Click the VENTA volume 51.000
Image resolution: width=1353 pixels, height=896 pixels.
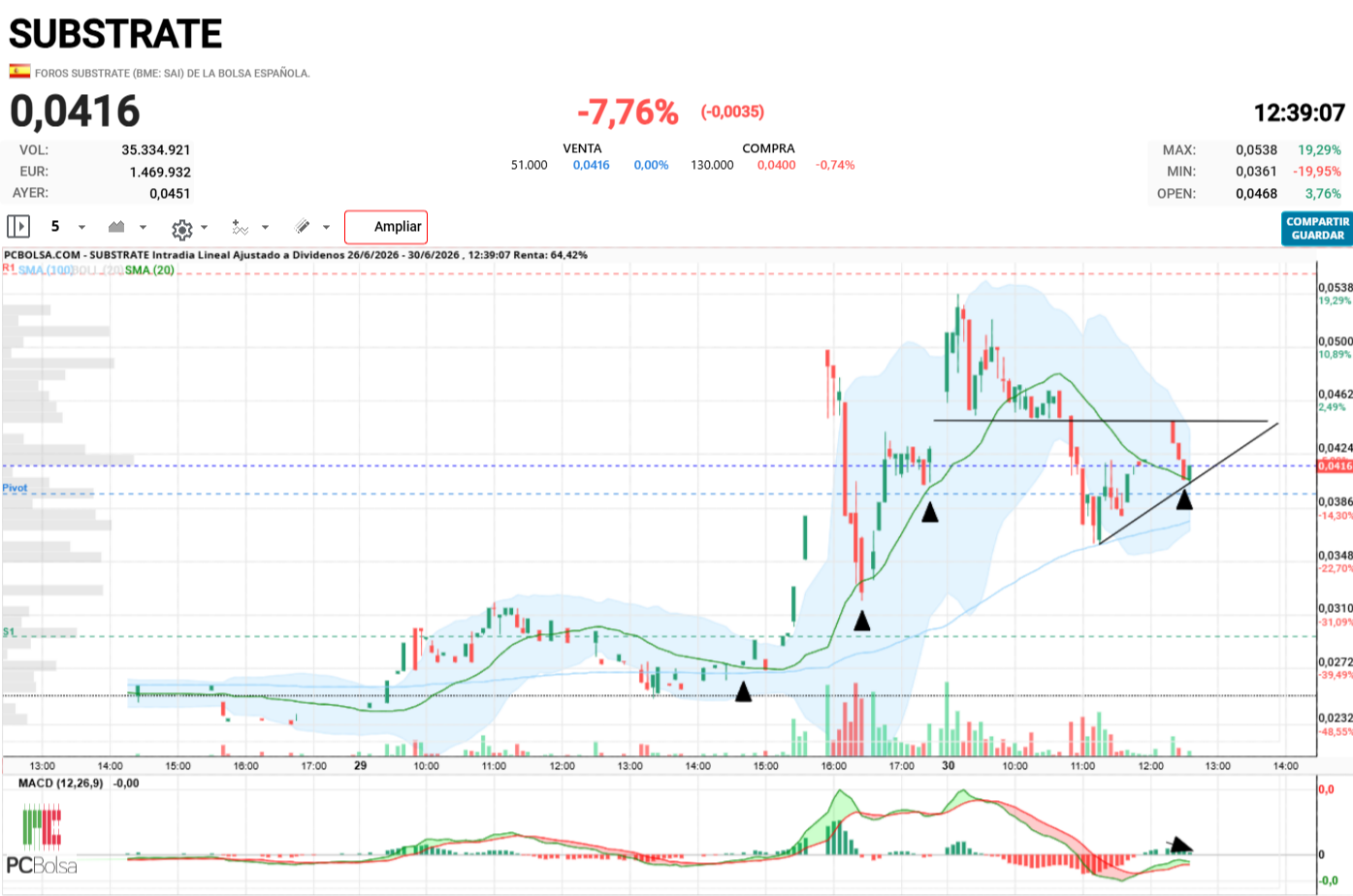point(530,165)
